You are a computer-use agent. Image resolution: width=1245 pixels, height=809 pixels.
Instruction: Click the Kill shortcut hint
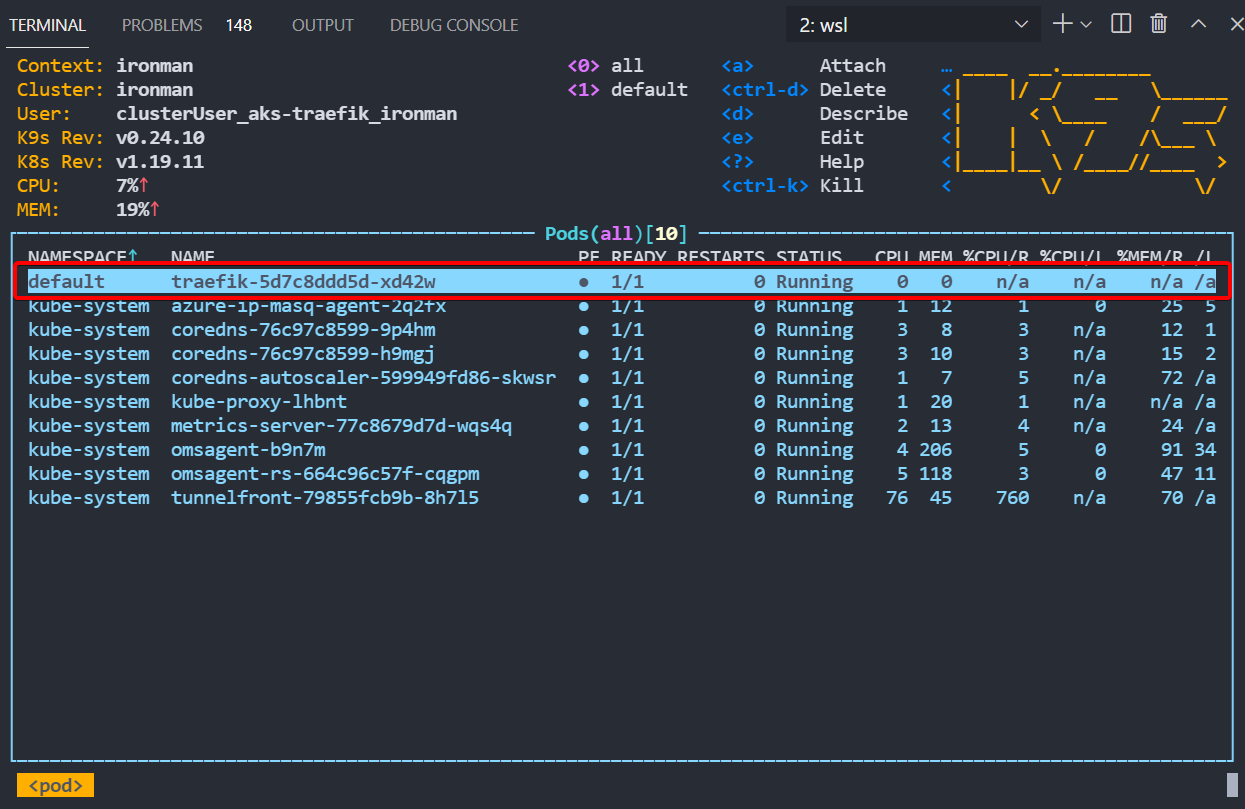pyautogui.click(x=842, y=186)
